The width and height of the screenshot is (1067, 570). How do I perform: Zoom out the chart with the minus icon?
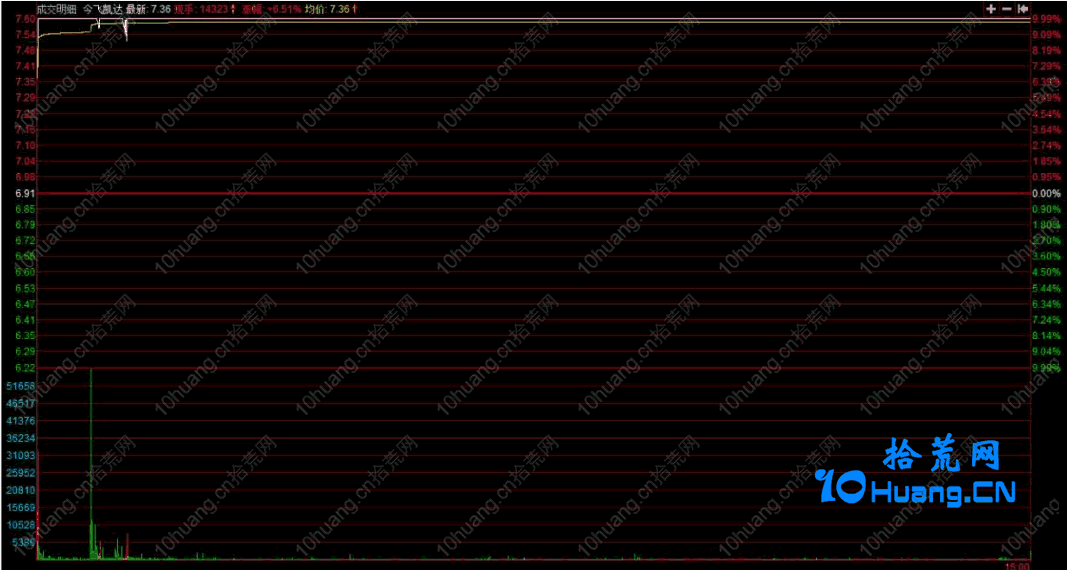pyautogui.click(x=1007, y=9)
